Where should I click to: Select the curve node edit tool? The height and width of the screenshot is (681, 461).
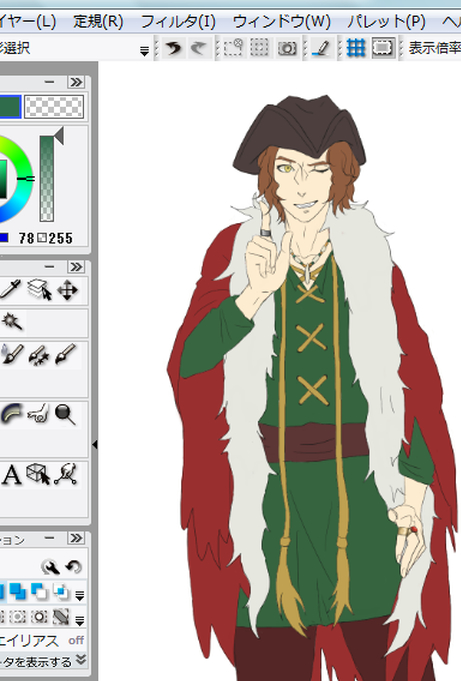click(66, 474)
